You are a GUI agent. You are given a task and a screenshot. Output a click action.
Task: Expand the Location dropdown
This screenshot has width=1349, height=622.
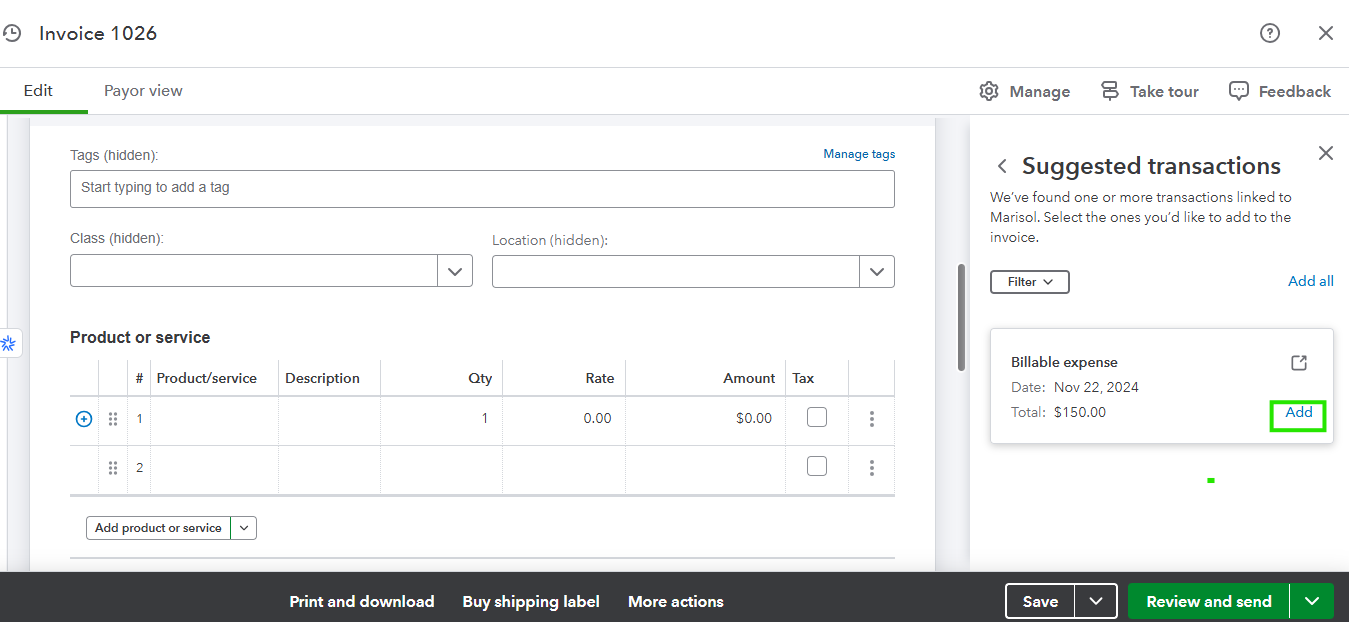(877, 270)
